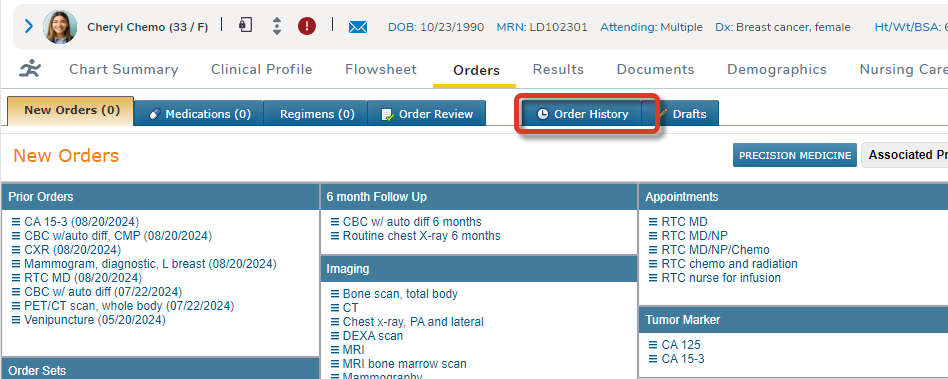This screenshot has width=948, height=379.
Task: Click the up-down arrows in the patient banner
Action: pyautogui.click(x=277, y=26)
